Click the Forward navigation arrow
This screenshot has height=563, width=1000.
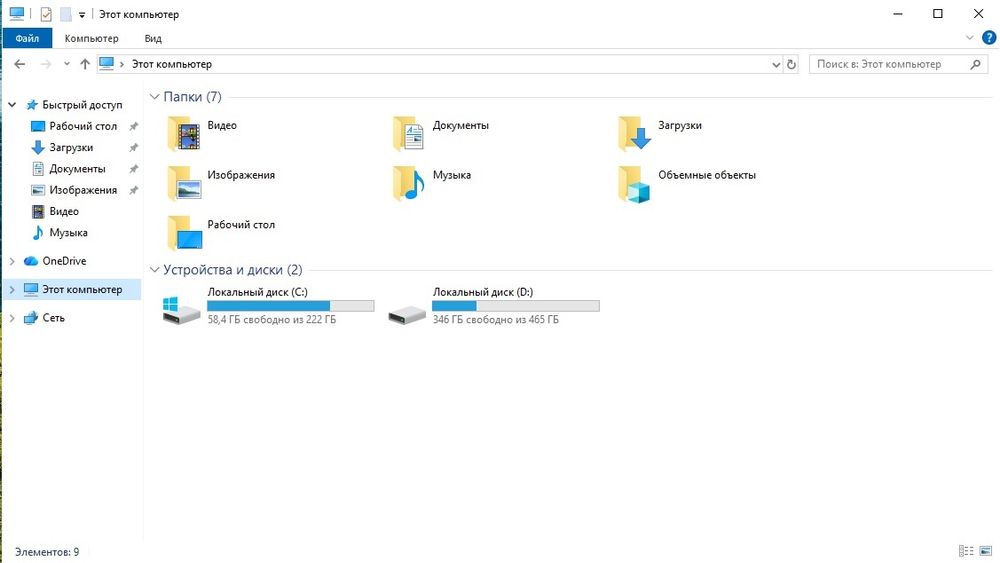pos(45,64)
